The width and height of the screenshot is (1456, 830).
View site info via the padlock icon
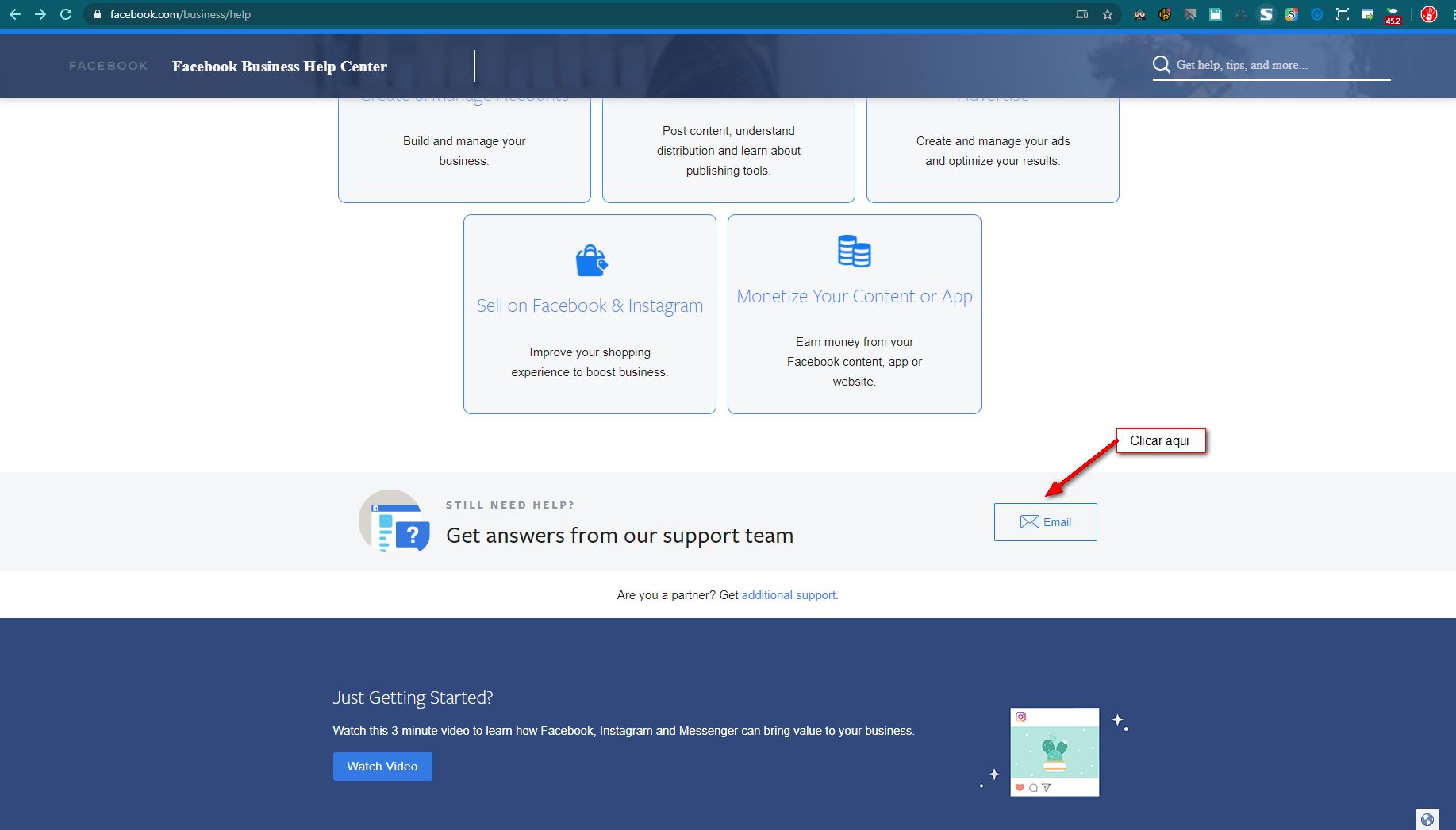pos(98,14)
